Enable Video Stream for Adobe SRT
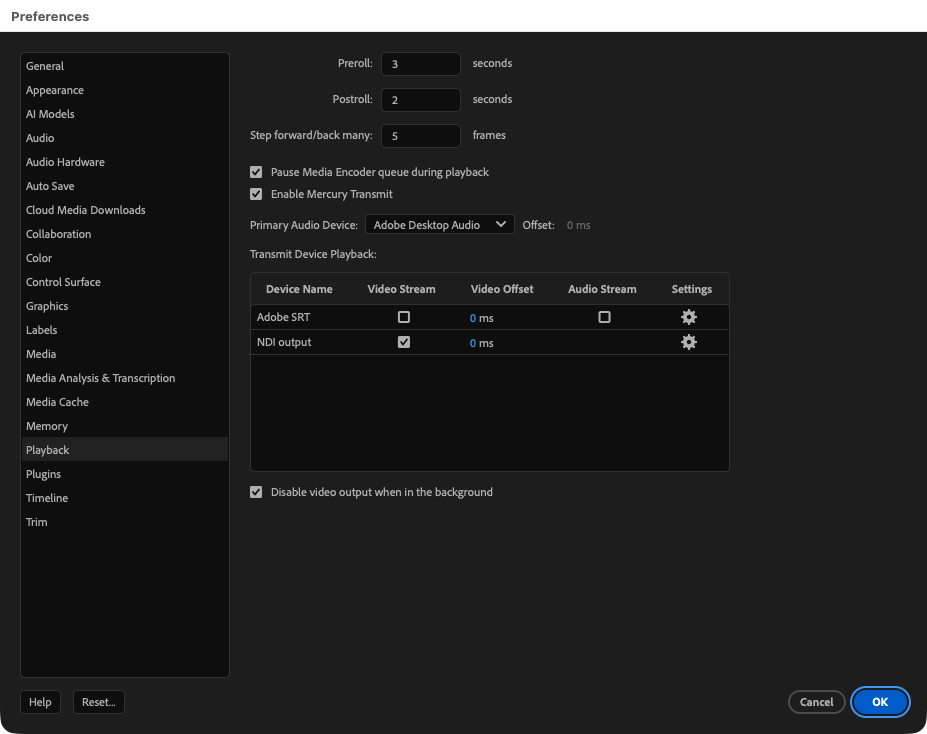The width and height of the screenshot is (927, 734). pos(404,317)
